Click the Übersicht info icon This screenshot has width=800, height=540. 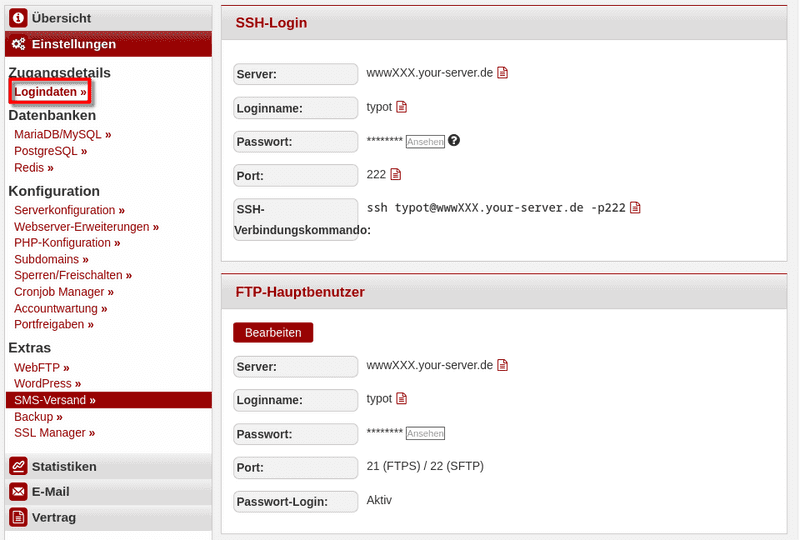(18, 18)
